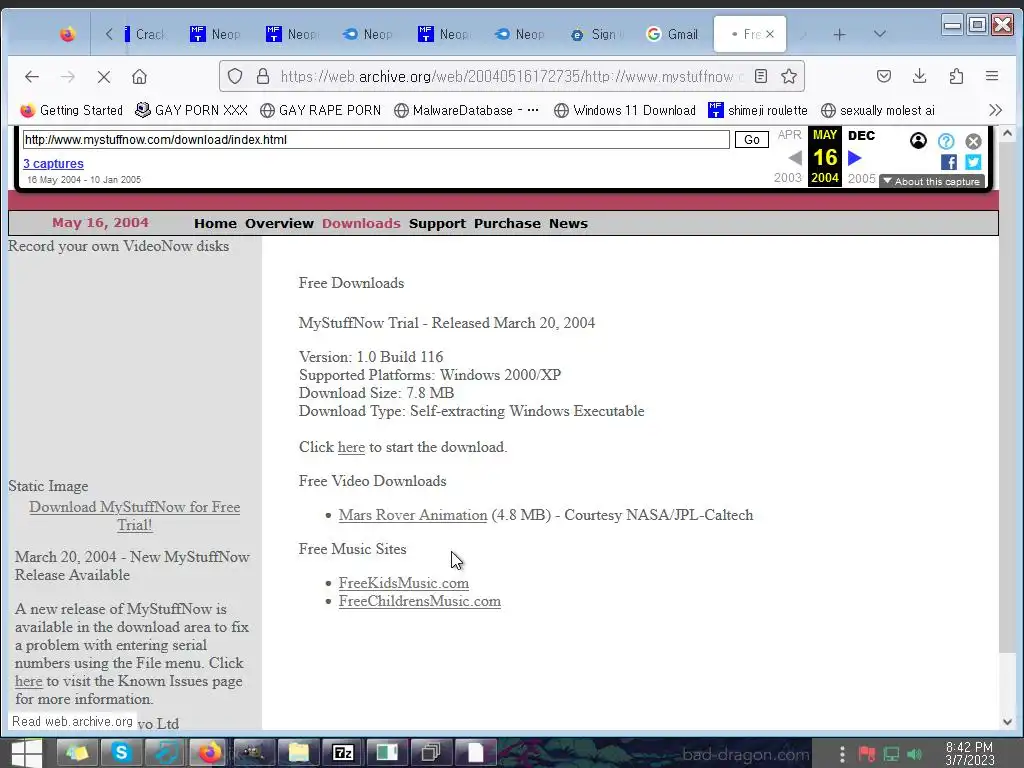
Task: Open the Purchase nav item
Action: [507, 223]
